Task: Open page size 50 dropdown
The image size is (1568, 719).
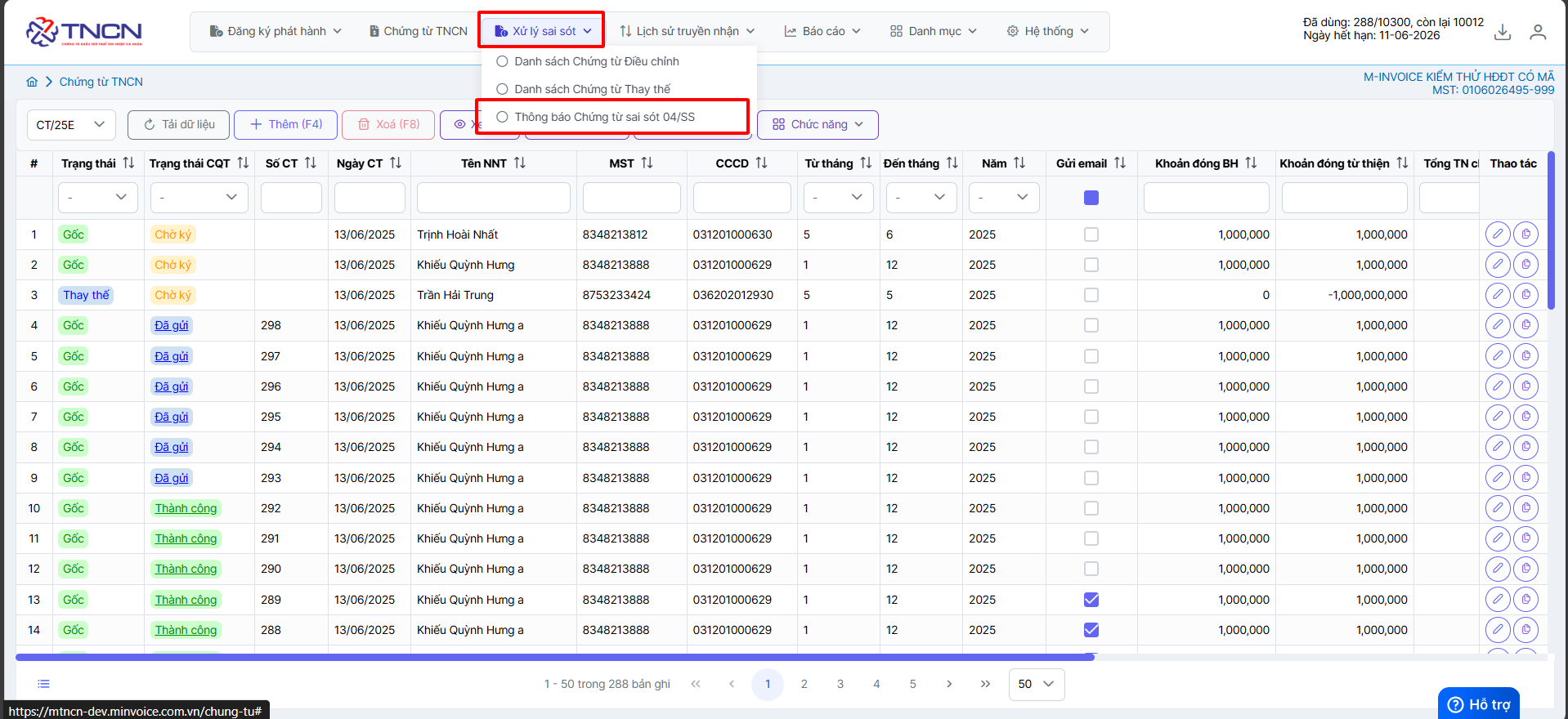Action: pyautogui.click(x=1037, y=684)
